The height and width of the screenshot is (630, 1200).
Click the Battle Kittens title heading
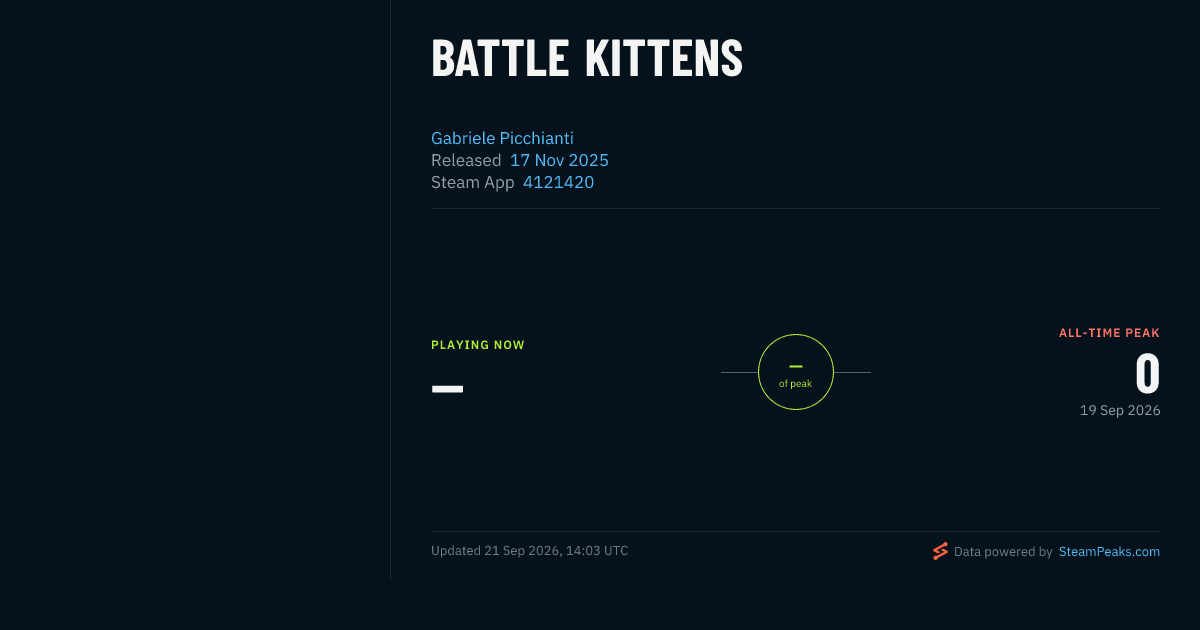coord(587,59)
